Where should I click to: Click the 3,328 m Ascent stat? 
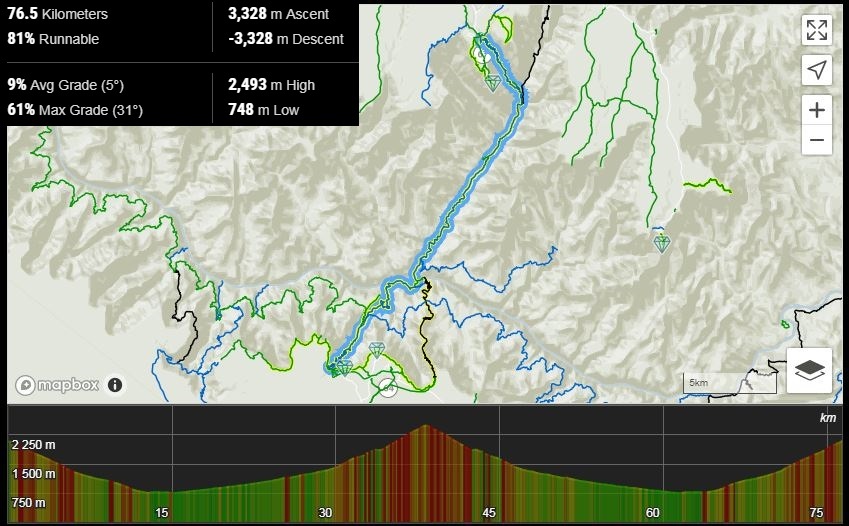pyautogui.click(x=278, y=14)
